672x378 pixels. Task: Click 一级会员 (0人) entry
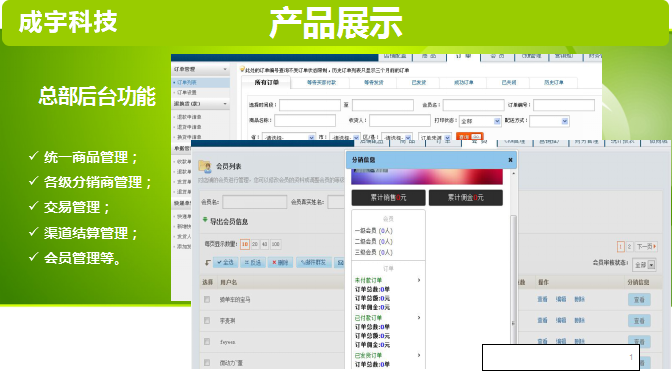[x=374, y=231]
